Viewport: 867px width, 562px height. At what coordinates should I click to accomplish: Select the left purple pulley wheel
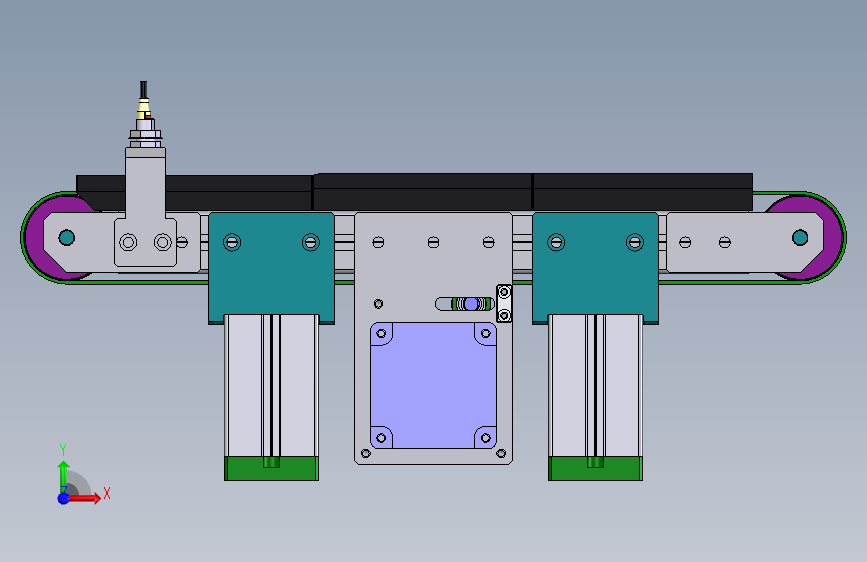(x=34, y=237)
